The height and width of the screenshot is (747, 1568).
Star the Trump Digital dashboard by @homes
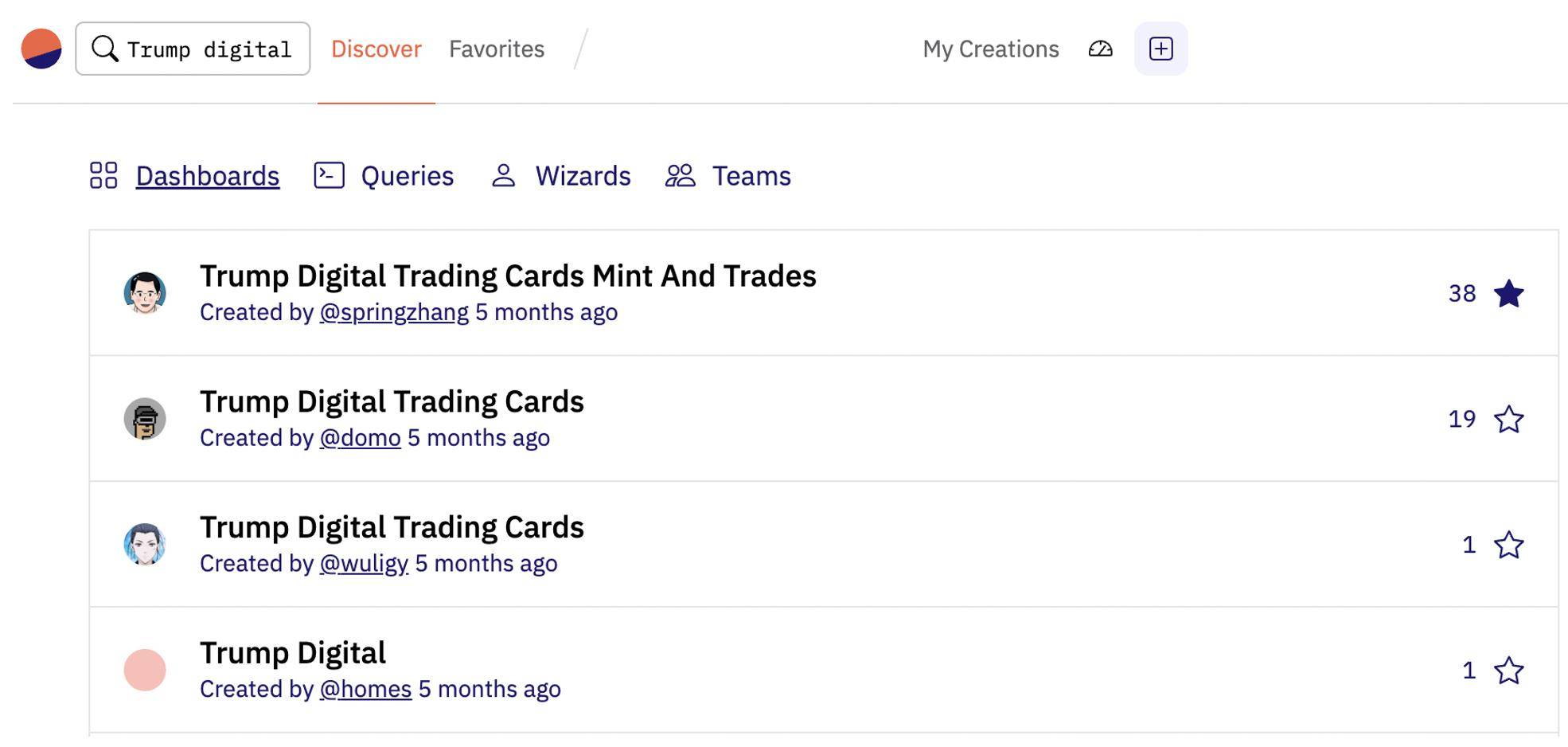[x=1508, y=671]
